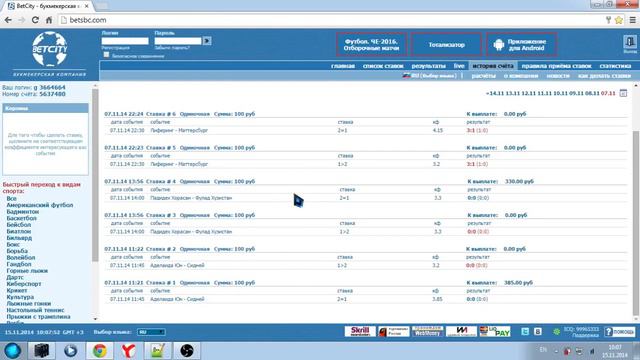The height and width of the screenshot is (360, 640).
Task: Click payout '385.00 руб' of bet 1
Action: (x=518, y=282)
